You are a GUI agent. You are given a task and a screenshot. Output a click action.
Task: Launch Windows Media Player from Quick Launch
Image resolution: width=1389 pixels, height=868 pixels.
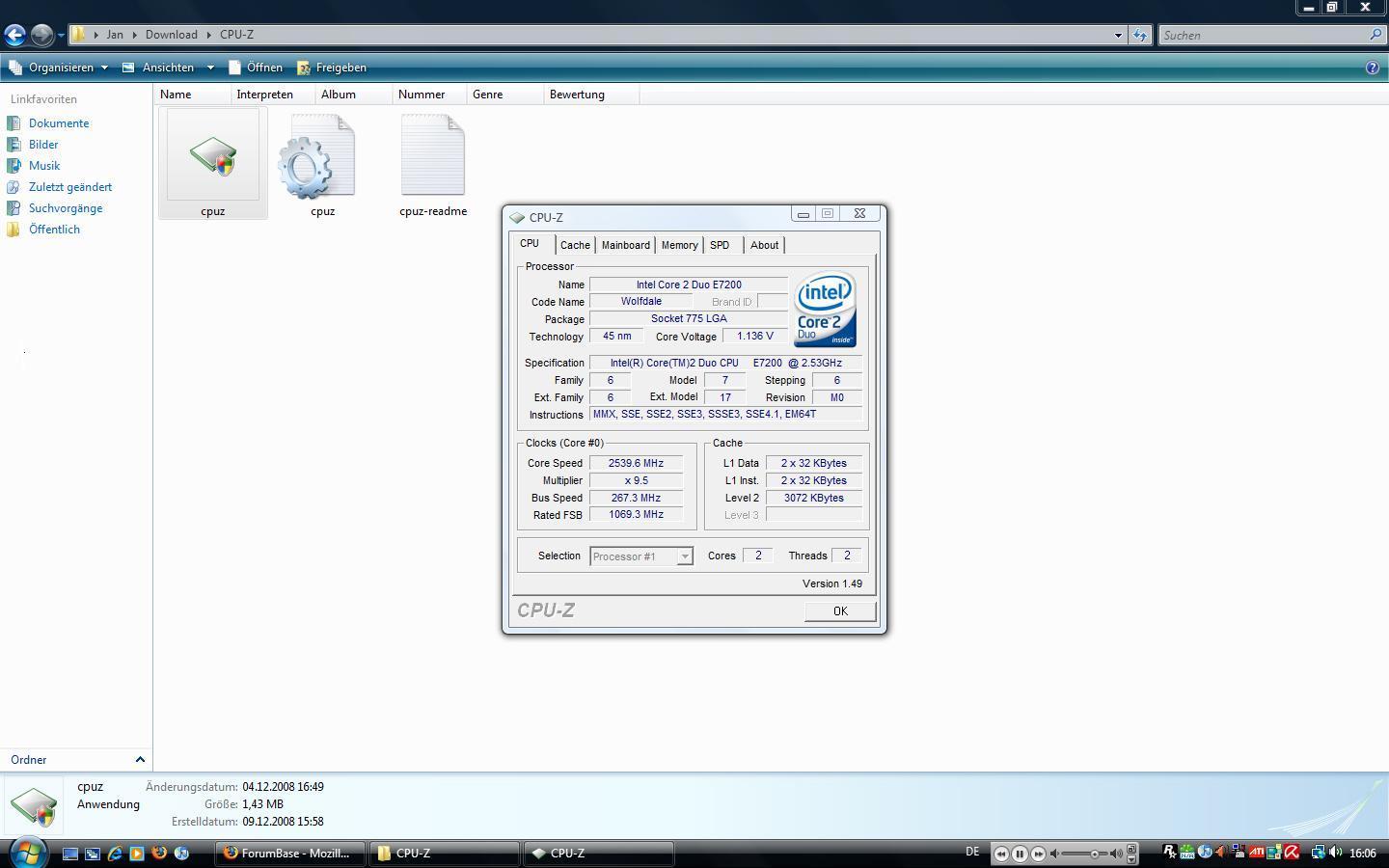coord(137,854)
